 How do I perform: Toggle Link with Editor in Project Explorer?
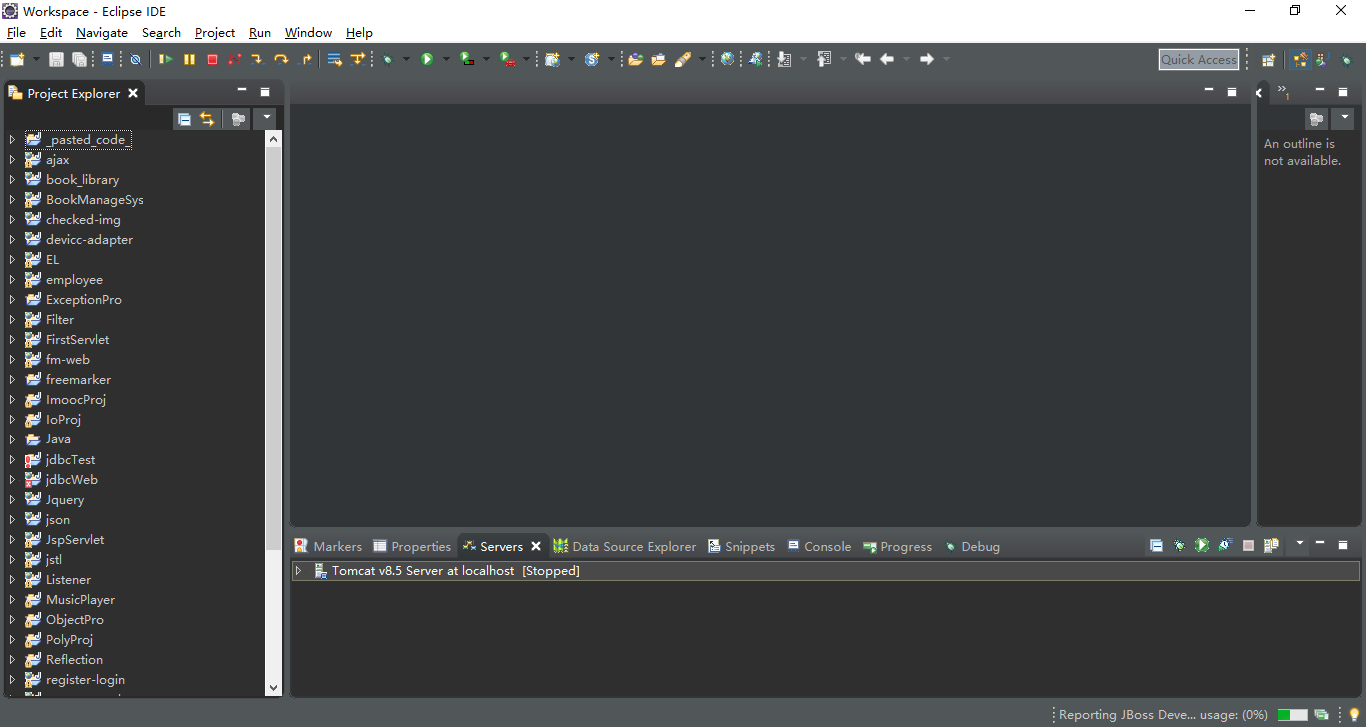pyautogui.click(x=207, y=119)
